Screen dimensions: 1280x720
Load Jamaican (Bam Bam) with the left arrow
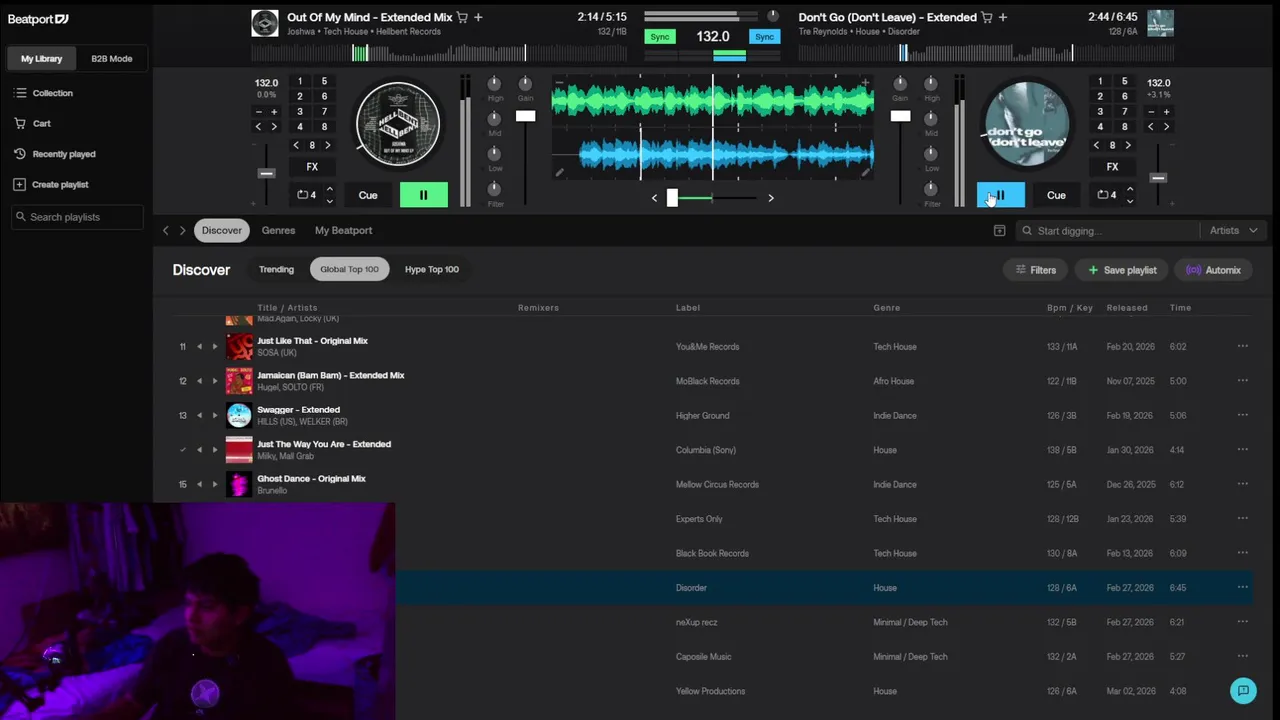tap(199, 381)
